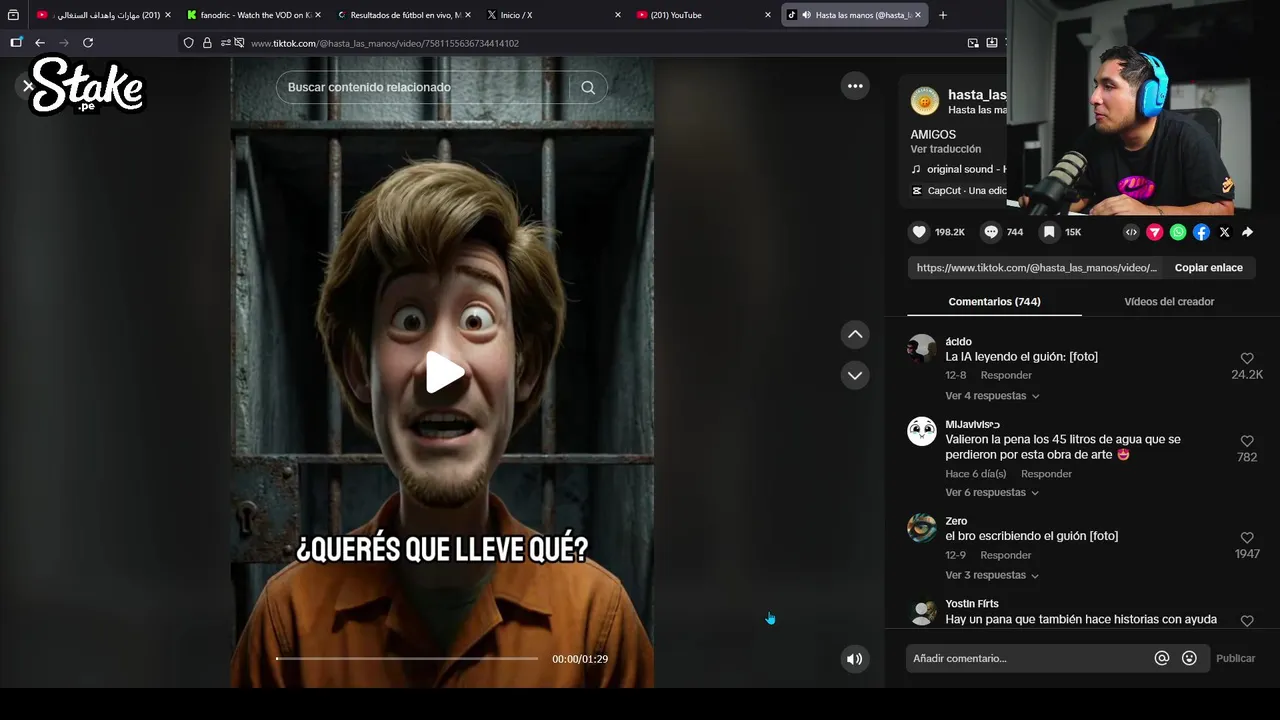Viewport: 1280px width, 720px height.
Task: Close the Hasta las manos tab
Action: pyautogui.click(x=918, y=15)
